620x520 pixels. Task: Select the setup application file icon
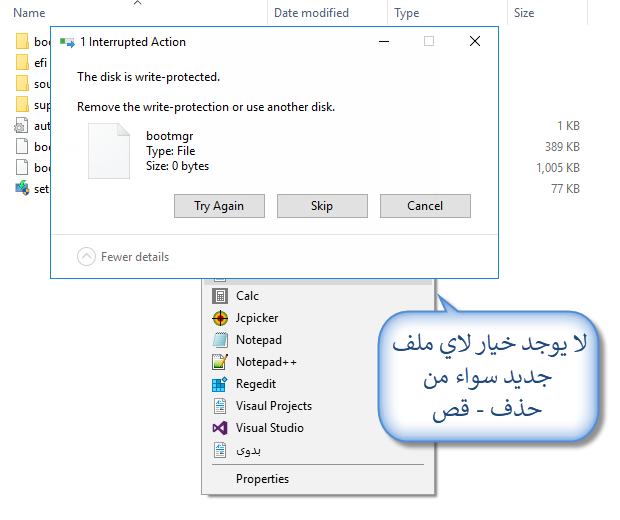22,189
